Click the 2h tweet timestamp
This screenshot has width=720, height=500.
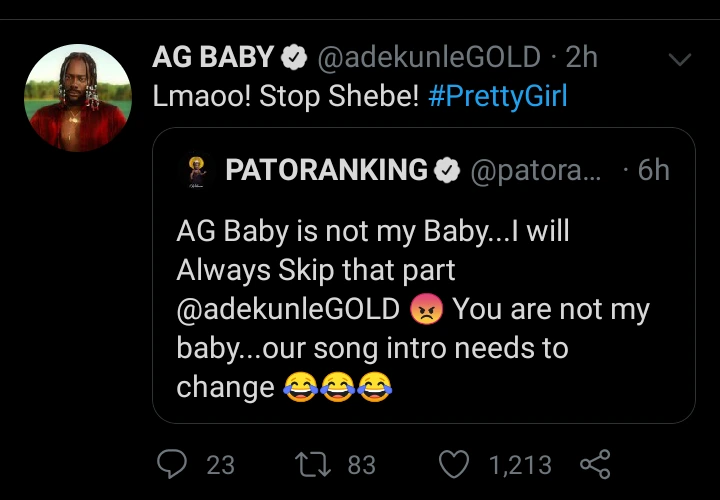(x=581, y=59)
